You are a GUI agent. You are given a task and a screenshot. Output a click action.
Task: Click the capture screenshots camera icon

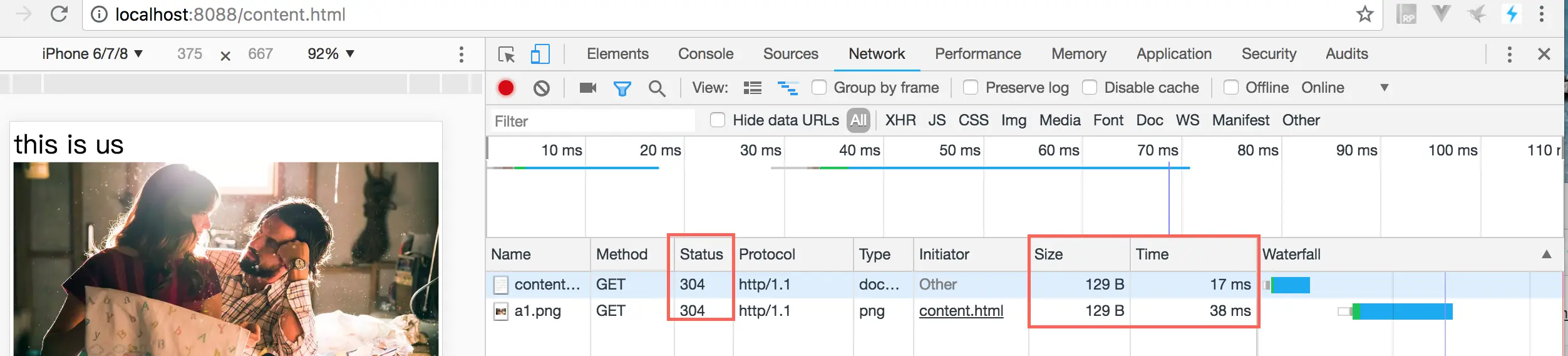click(x=587, y=88)
